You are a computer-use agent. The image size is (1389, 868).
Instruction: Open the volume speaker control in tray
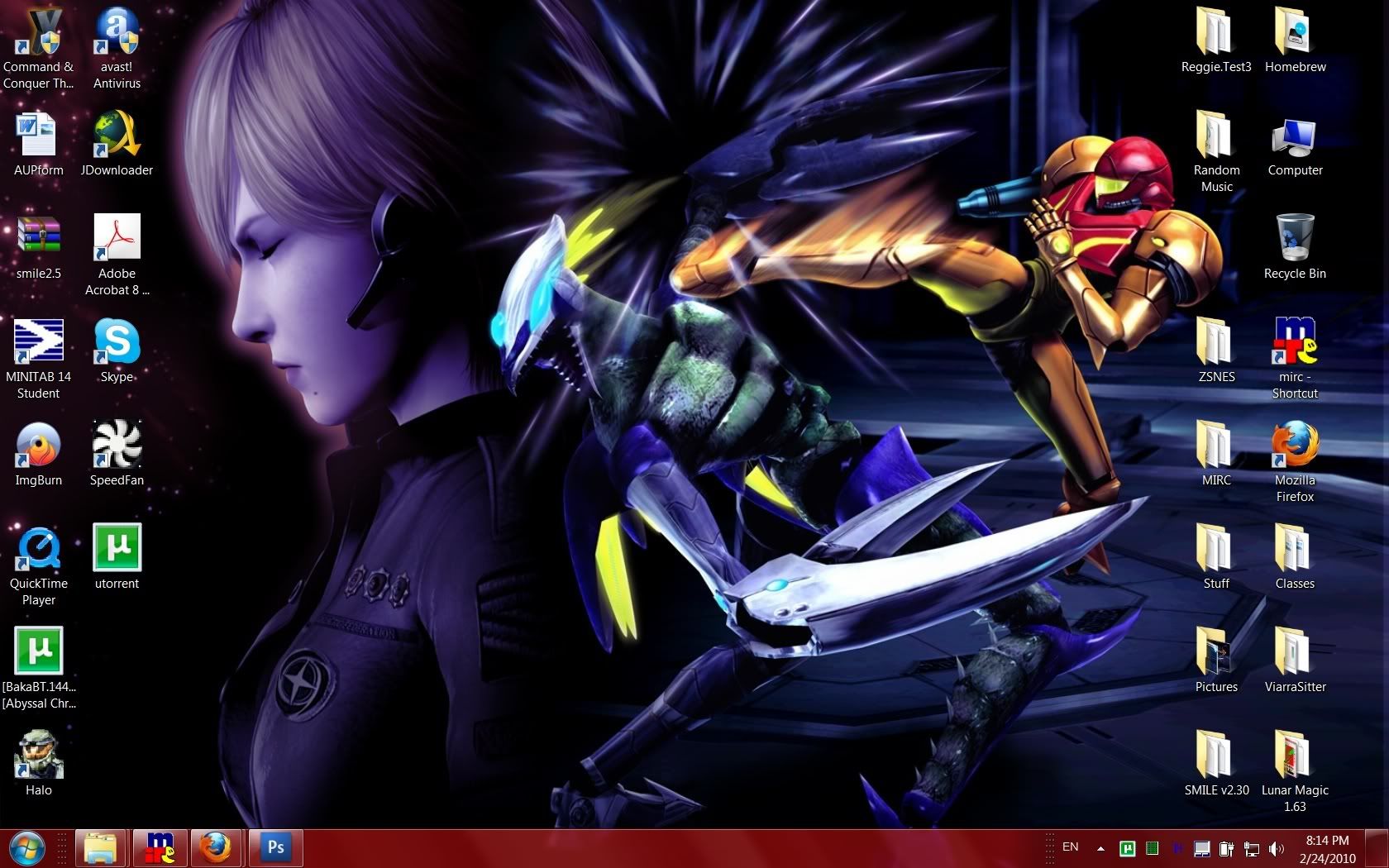1277,849
